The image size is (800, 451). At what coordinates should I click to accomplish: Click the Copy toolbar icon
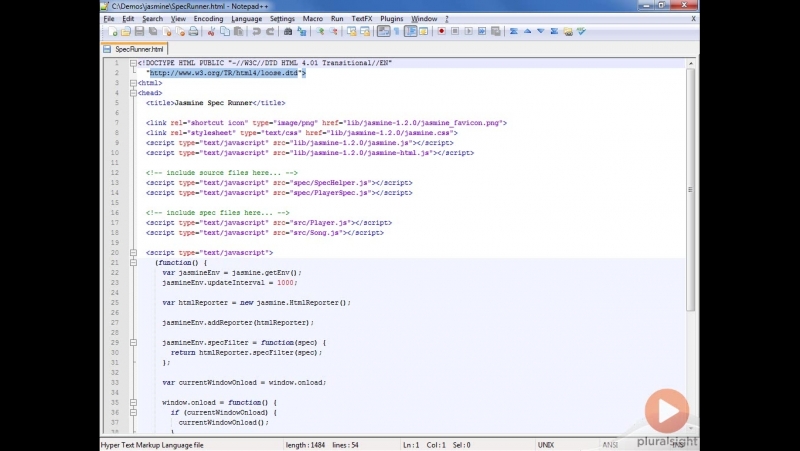(224, 32)
